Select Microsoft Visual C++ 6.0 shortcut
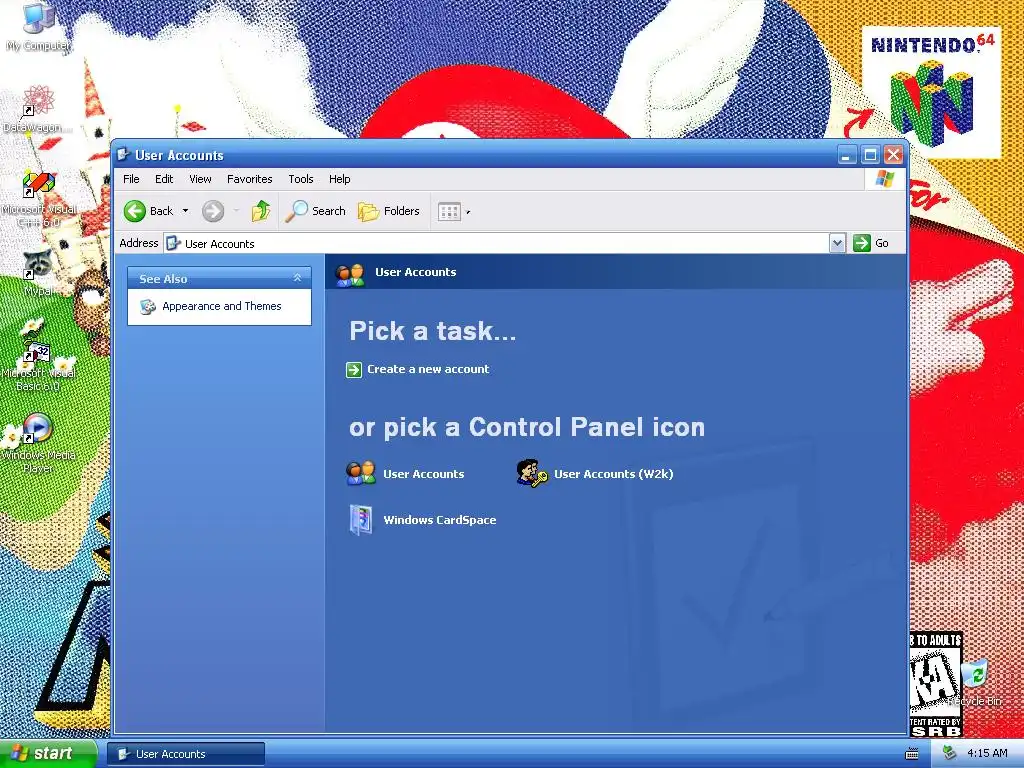This screenshot has width=1024, height=768. (x=39, y=199)
